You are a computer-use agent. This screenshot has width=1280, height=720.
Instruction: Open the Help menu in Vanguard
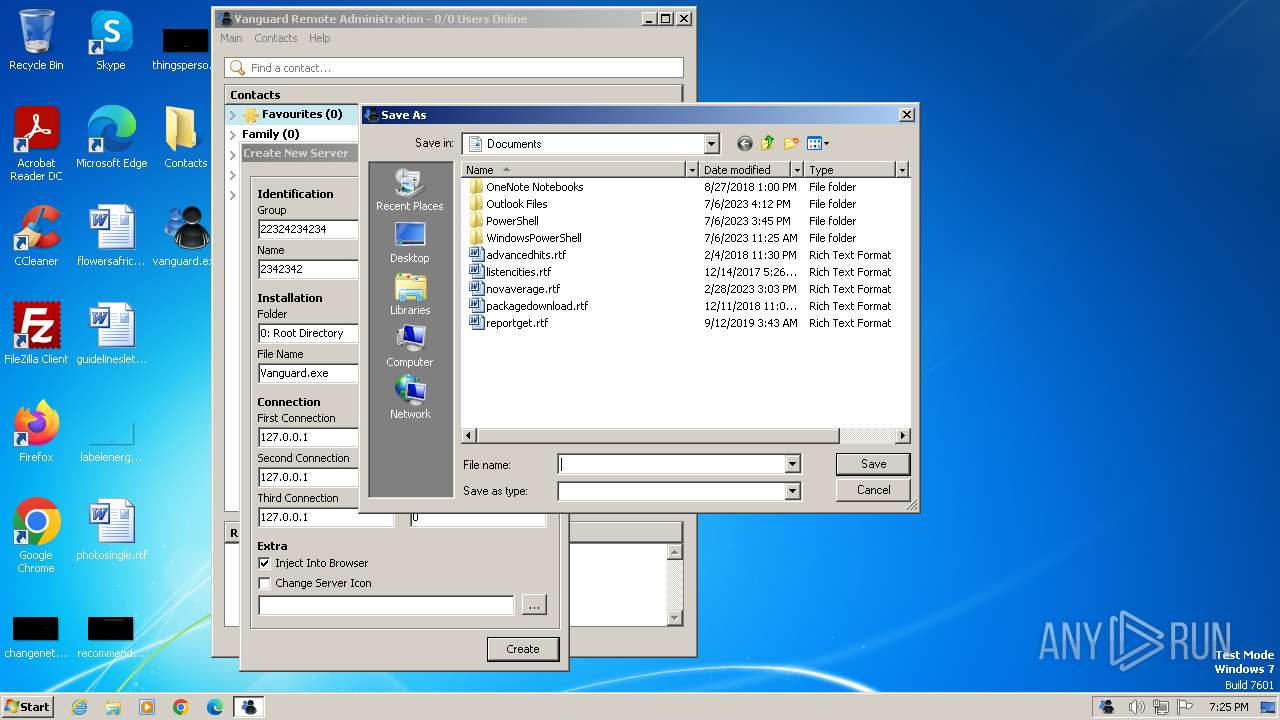point(320,38)
